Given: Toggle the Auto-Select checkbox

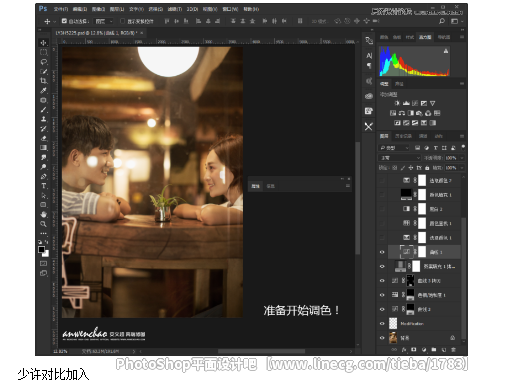Looking at the screenshot, I should coord(64,21).
